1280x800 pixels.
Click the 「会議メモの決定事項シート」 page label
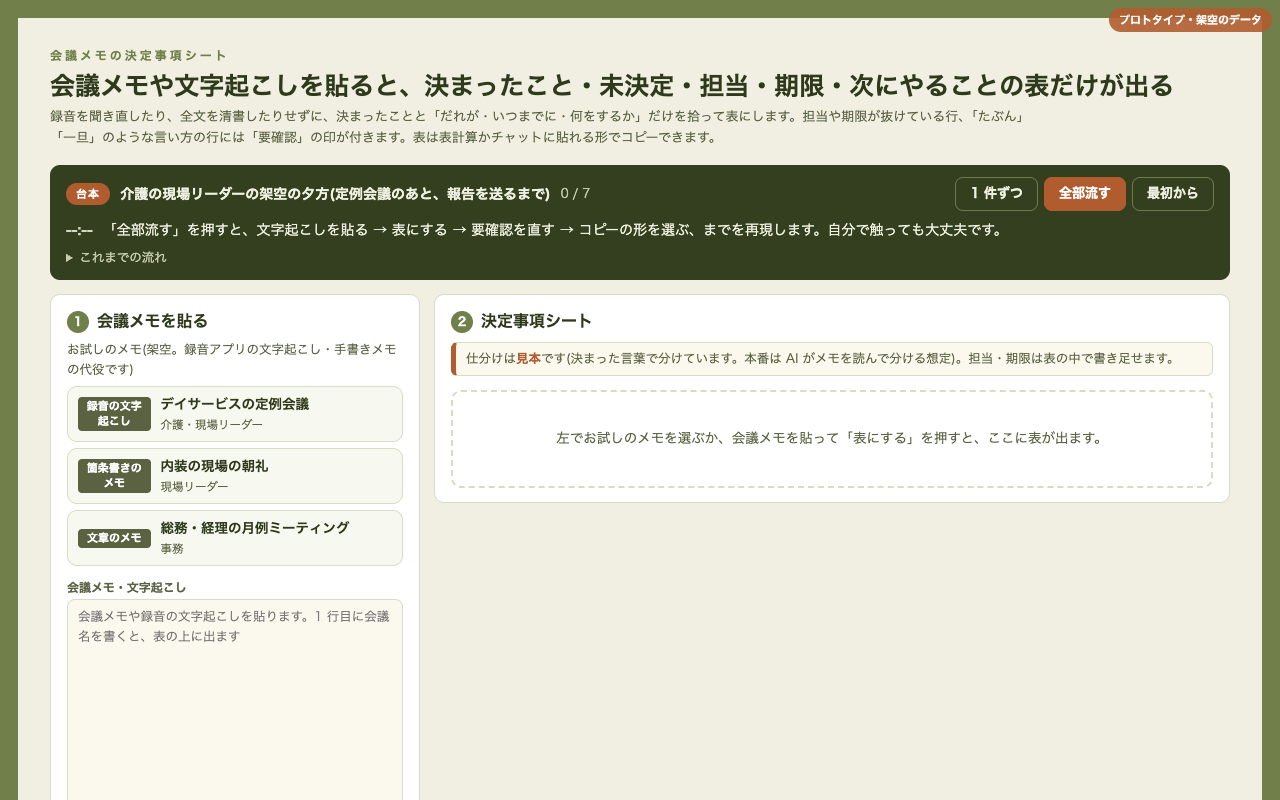pos(139,56)
